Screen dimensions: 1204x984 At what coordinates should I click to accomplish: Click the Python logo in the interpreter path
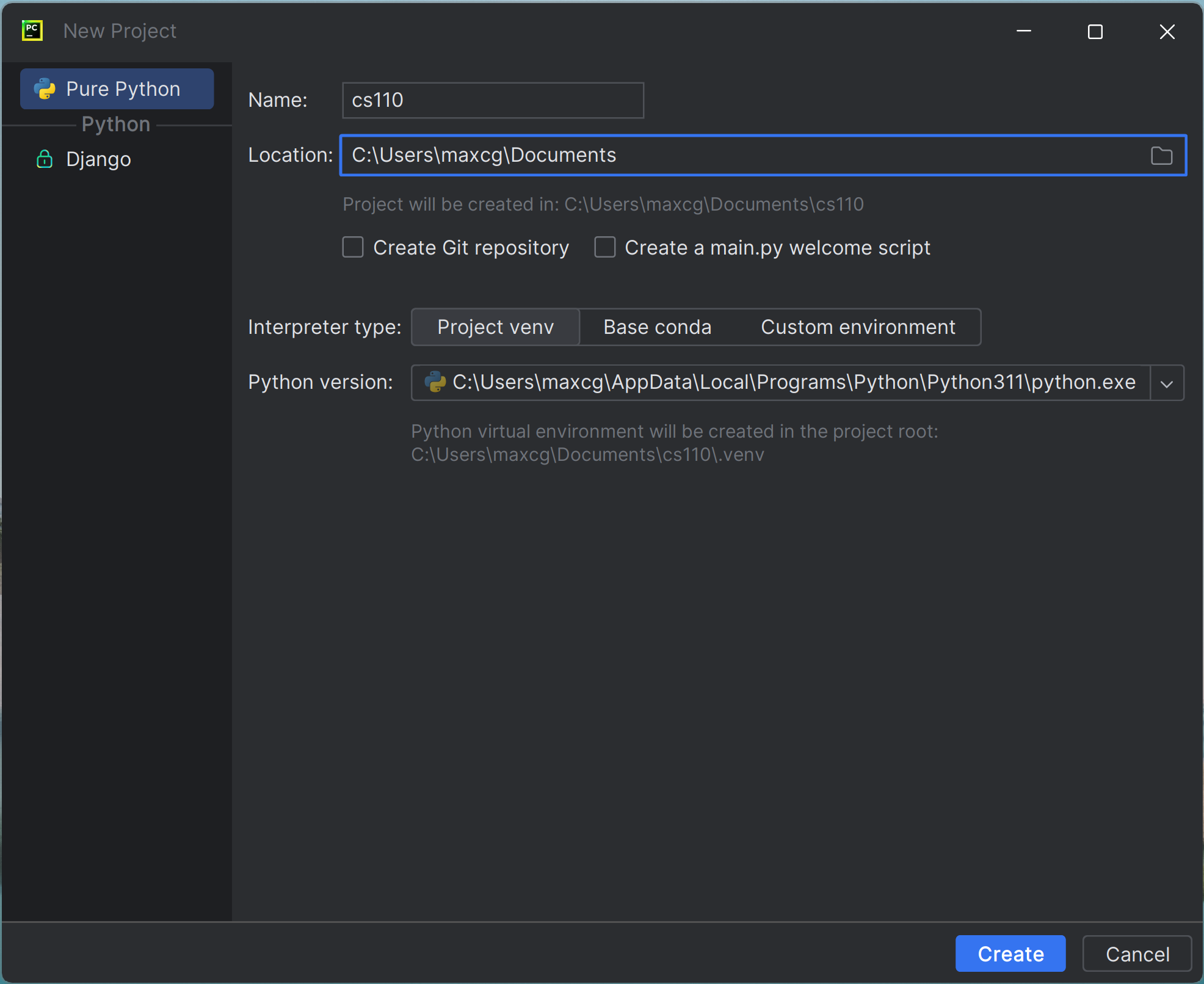(x=434, y=382)
